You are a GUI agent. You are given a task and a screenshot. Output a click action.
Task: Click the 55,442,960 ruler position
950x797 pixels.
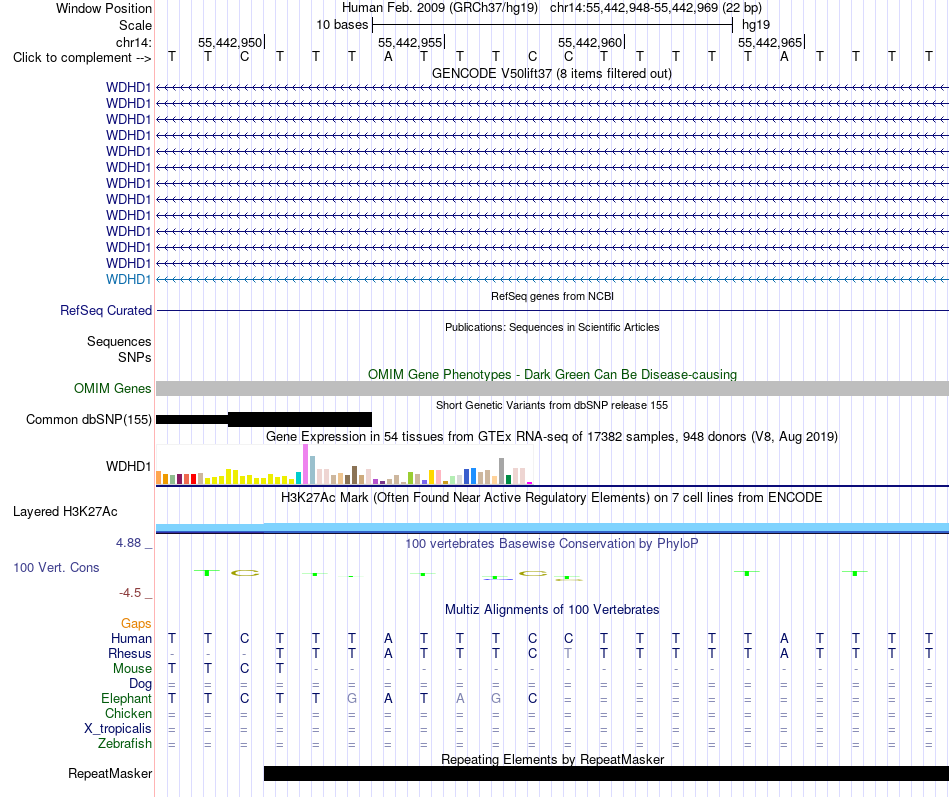pyautogui.click(x=590, y=43)
